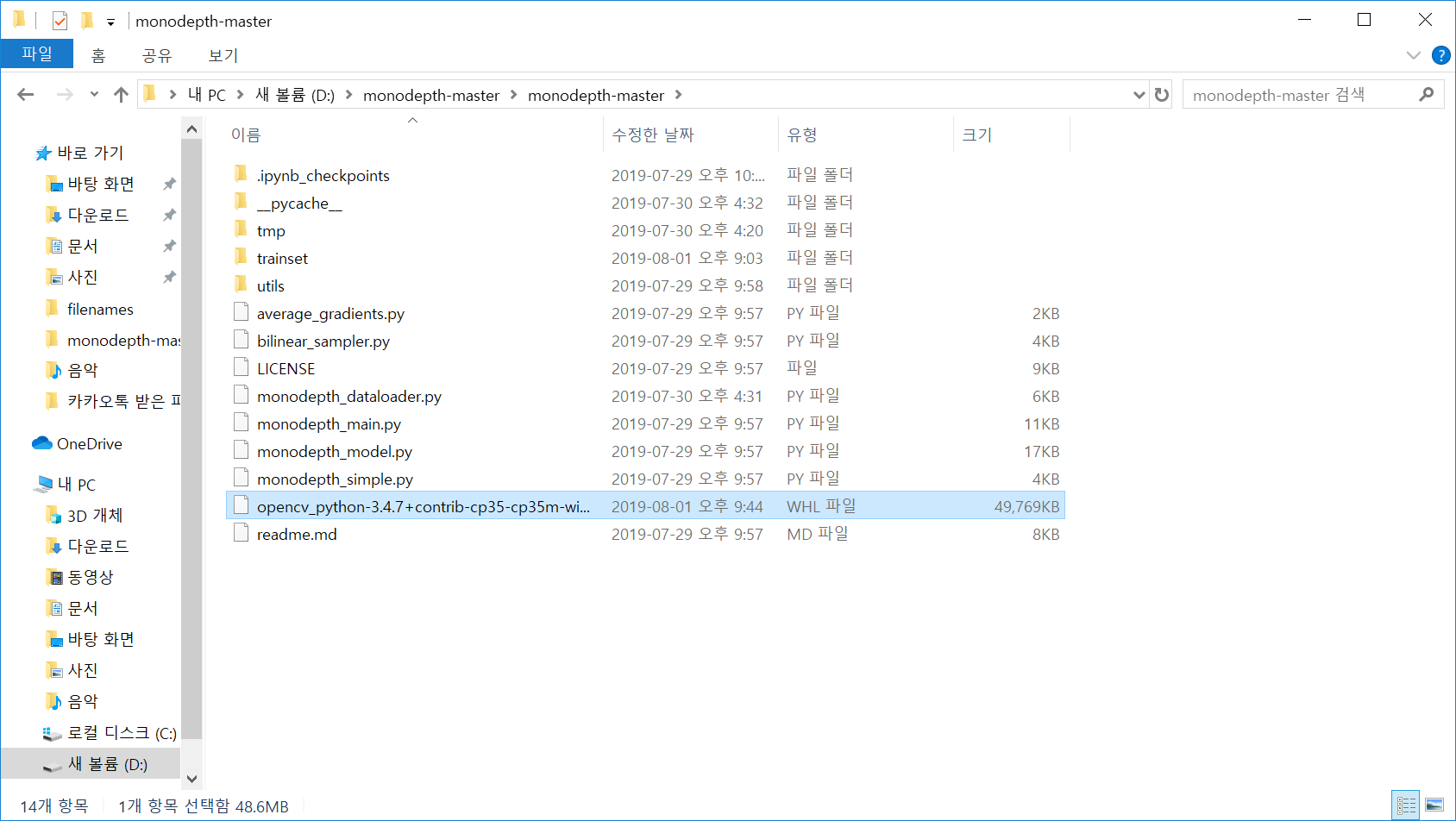Click the sidebar scroll up arrow
Screen dimensions: 1456x821
click(x=191, y=129)
